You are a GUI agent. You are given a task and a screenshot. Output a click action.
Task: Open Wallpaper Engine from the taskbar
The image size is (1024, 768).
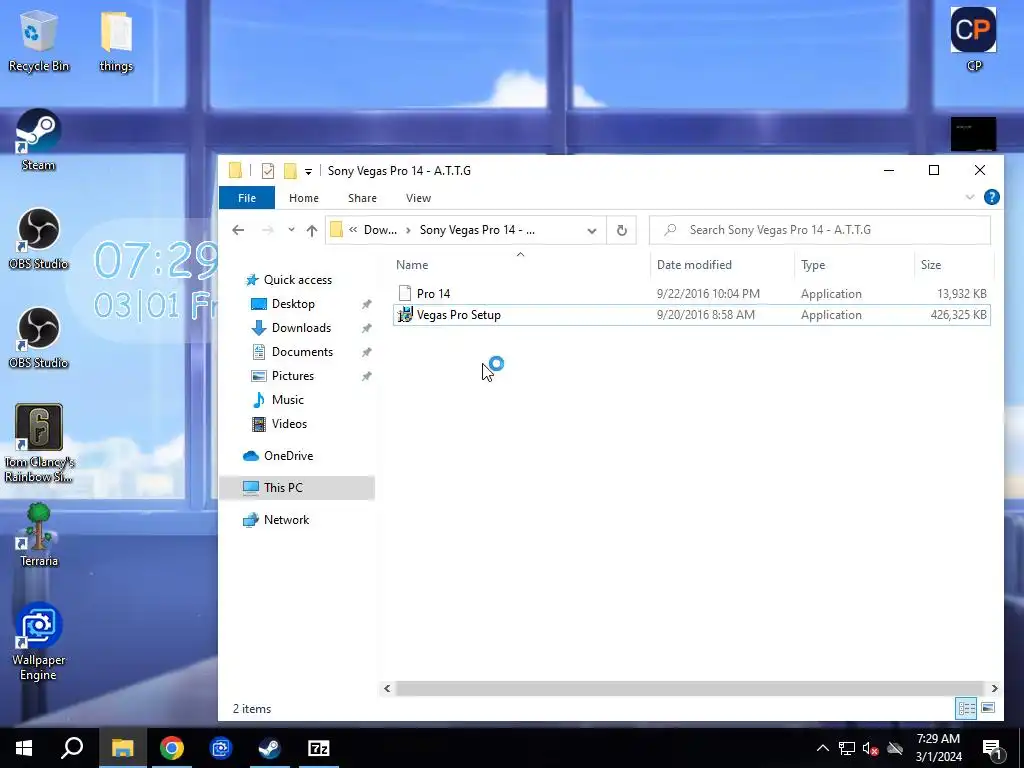221,748
